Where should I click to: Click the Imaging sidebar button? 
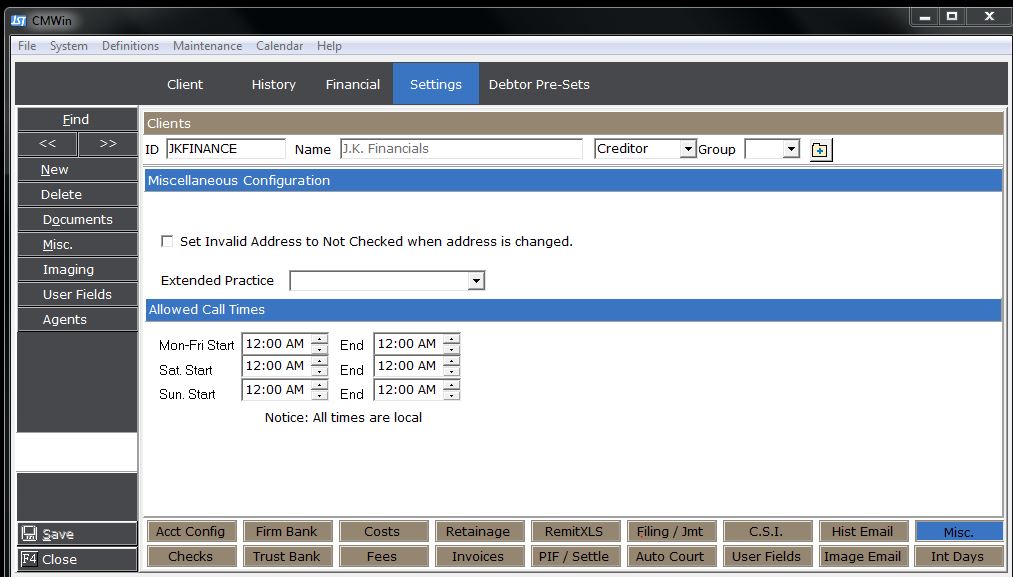pos(77,269)
